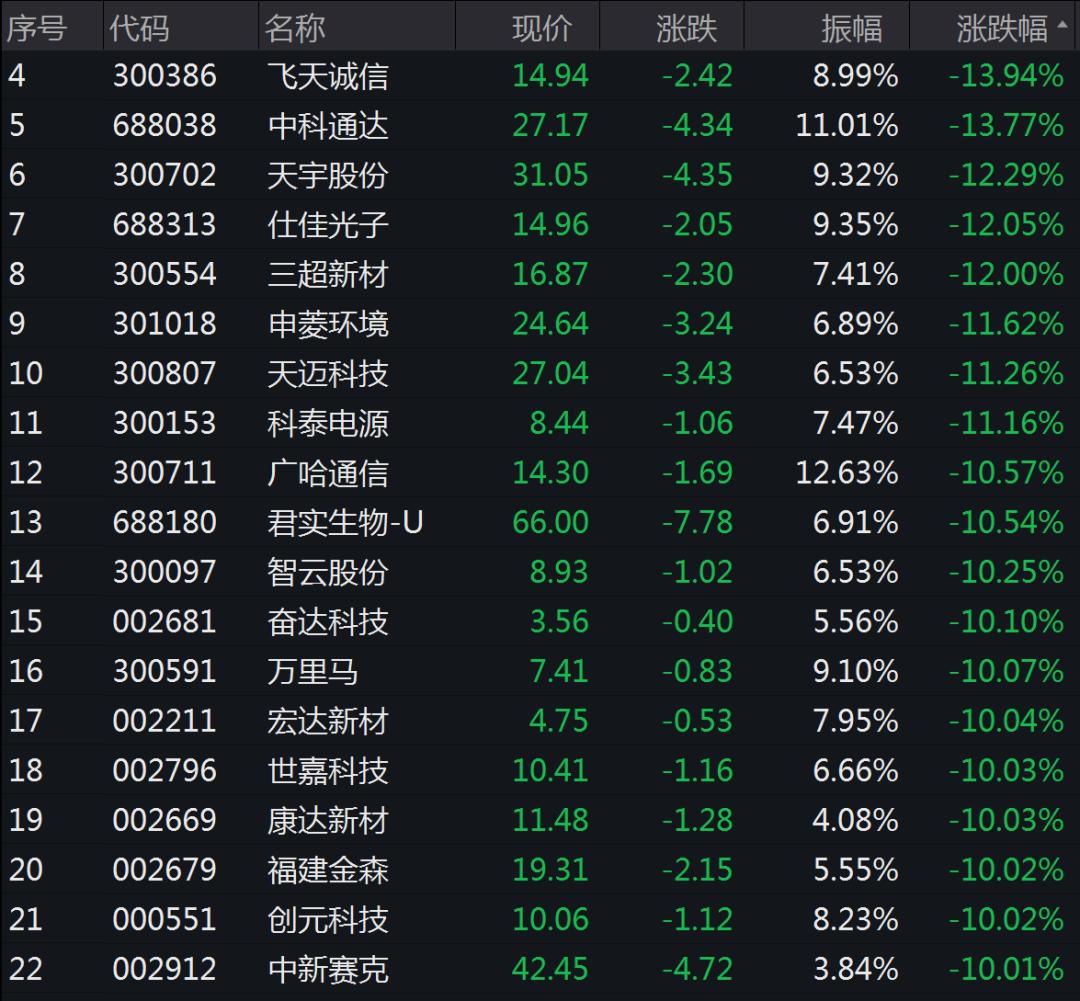The height and width of the screenshot is (1001, 1080).
Task: Click stock code 300807
Action: click(165, 373)
